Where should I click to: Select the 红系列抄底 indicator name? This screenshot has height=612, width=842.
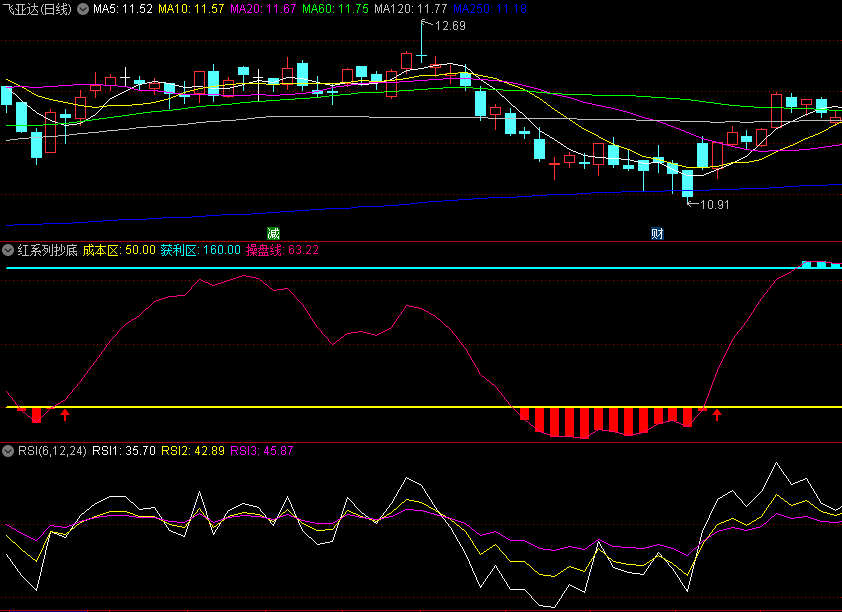pos(47,250)
